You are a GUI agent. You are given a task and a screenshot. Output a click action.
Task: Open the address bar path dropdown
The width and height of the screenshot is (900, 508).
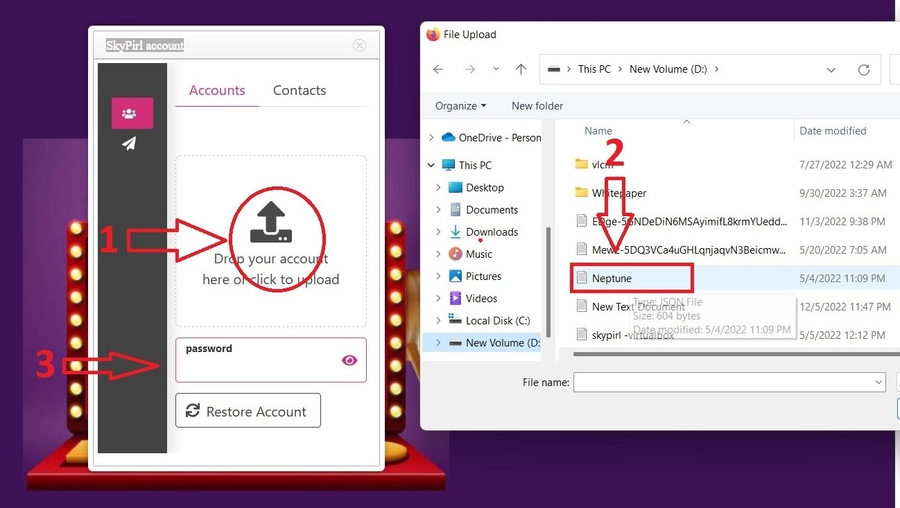point(831,70)
